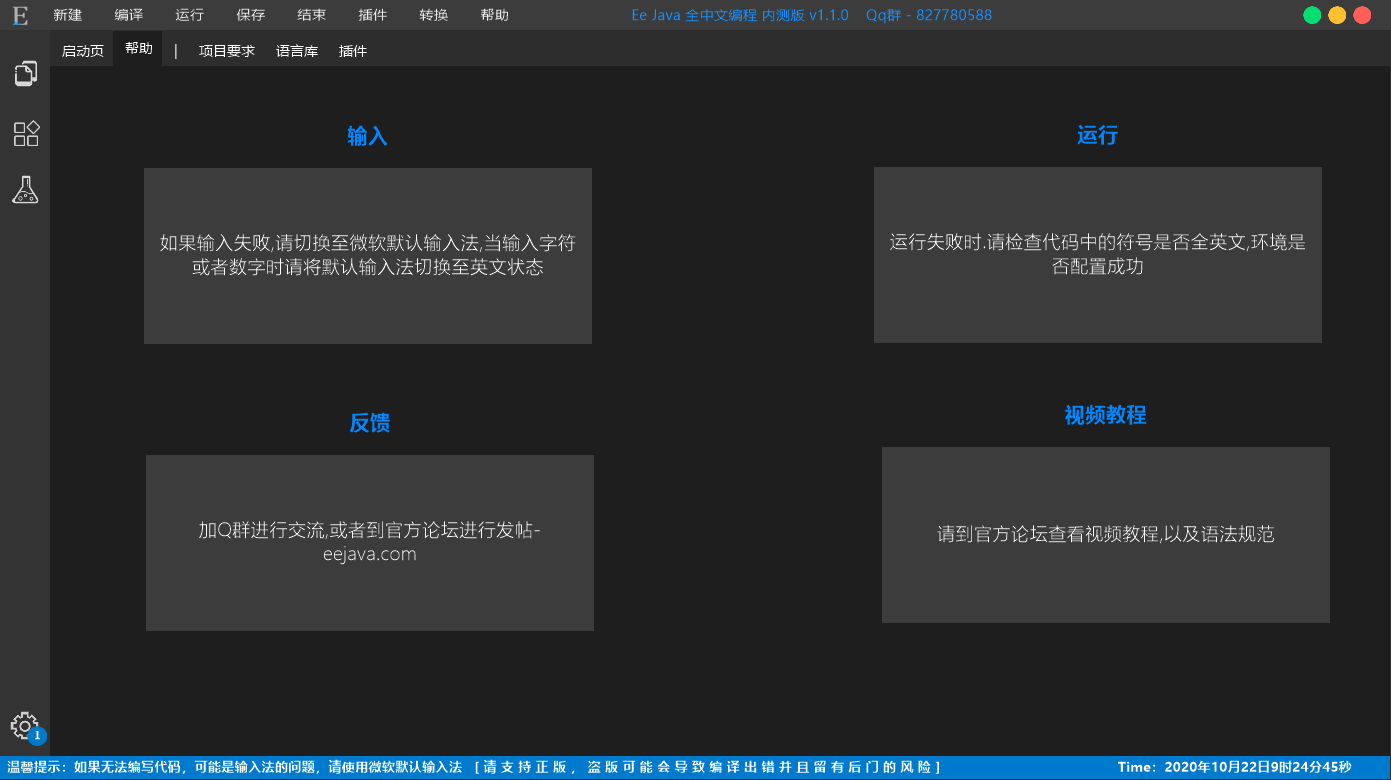This screenshot has height=780, width=1391.
Task: Open the flask lab sidebar icon
Action: 25,190
